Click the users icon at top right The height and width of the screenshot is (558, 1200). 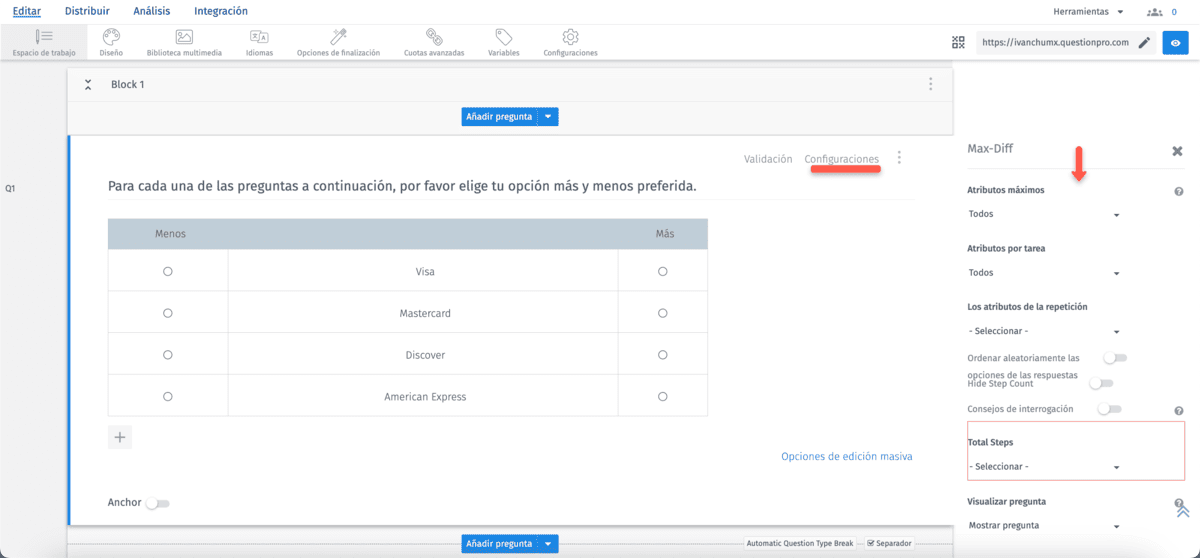(1155, 12)
